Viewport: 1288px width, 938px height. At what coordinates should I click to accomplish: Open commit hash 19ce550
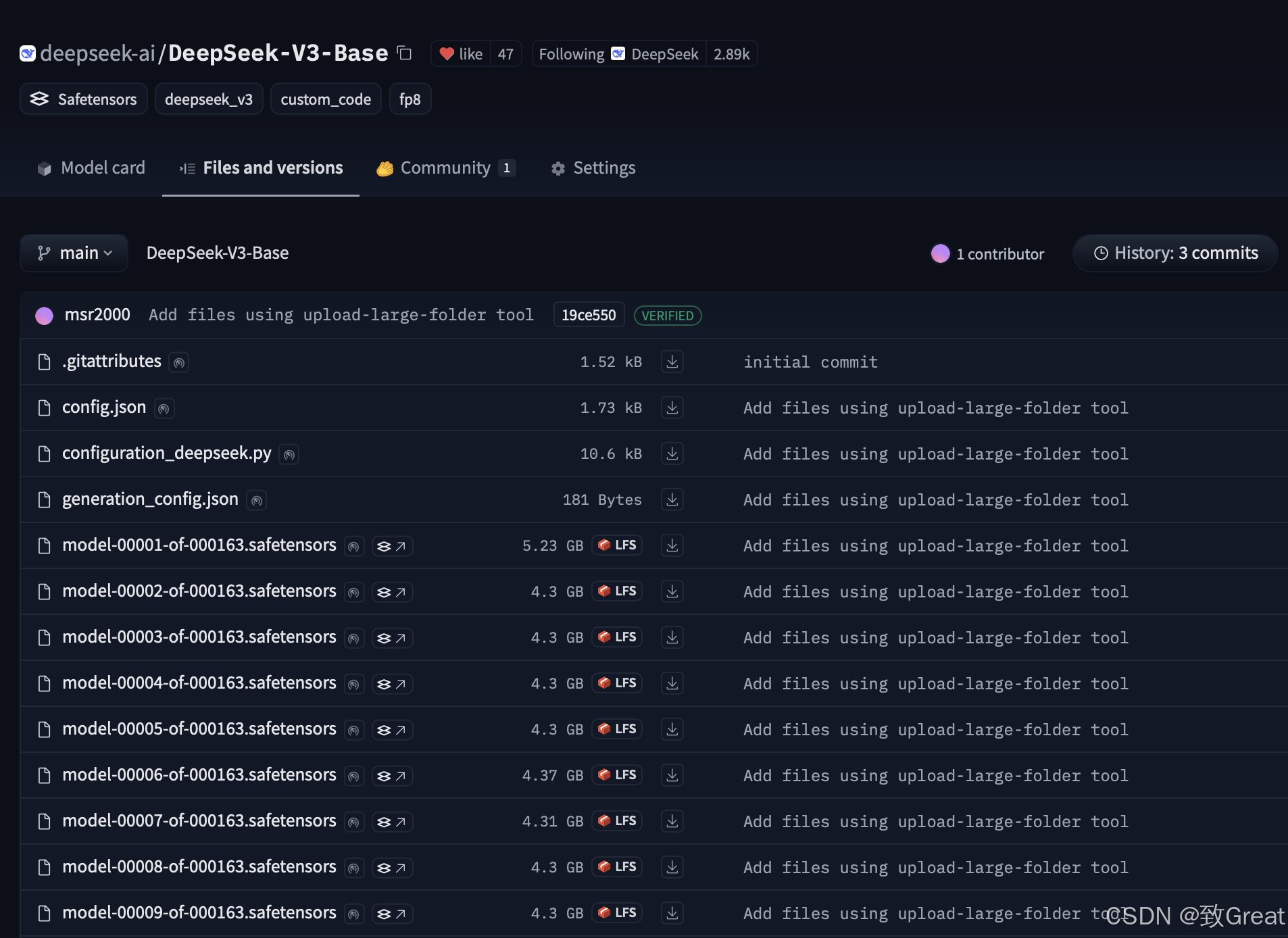click(589, 316)
